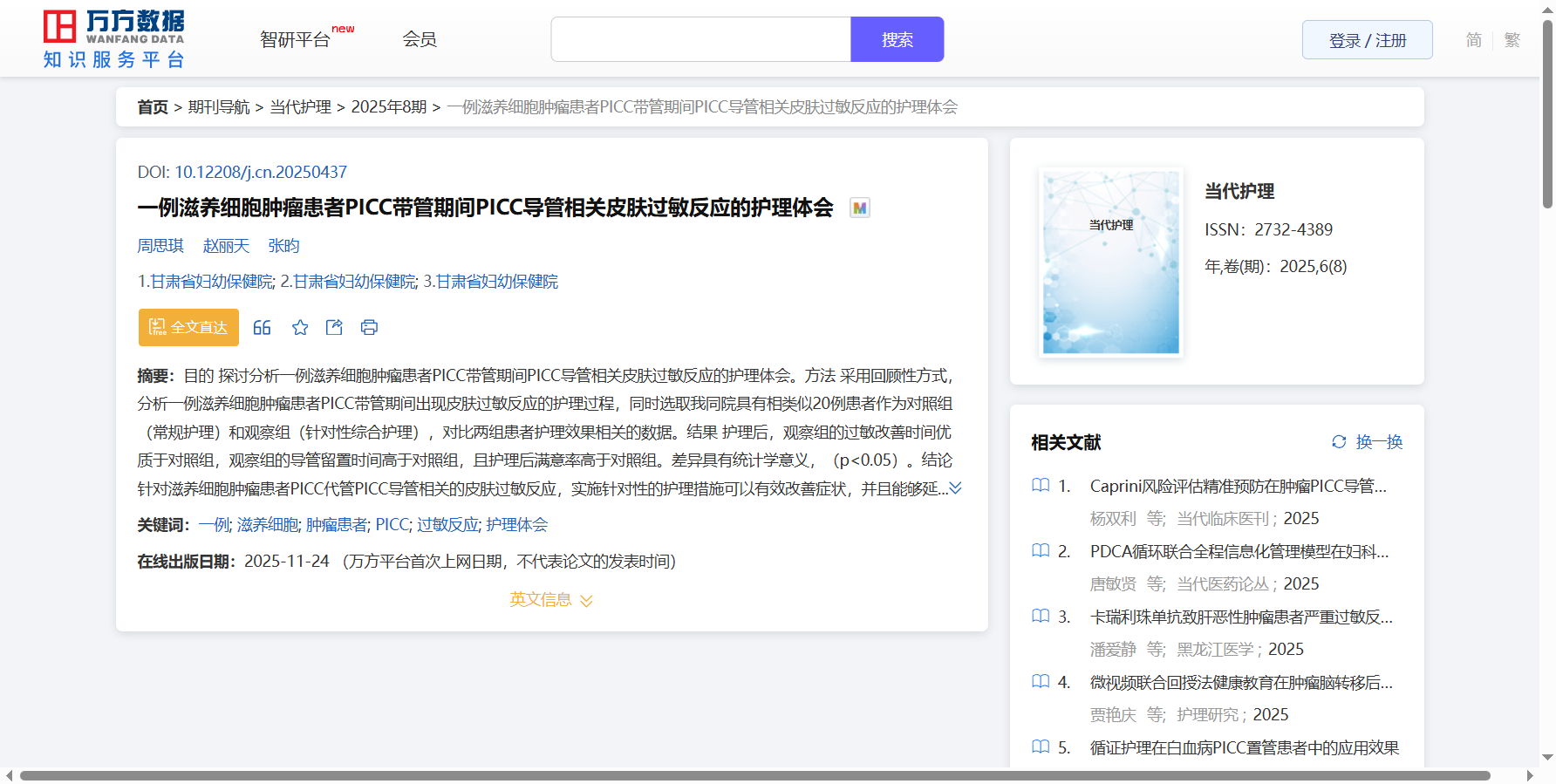Click the star favorite icon
Image resolution: width=1556 pixels, height=784 pixels.
tap(300, 327)
